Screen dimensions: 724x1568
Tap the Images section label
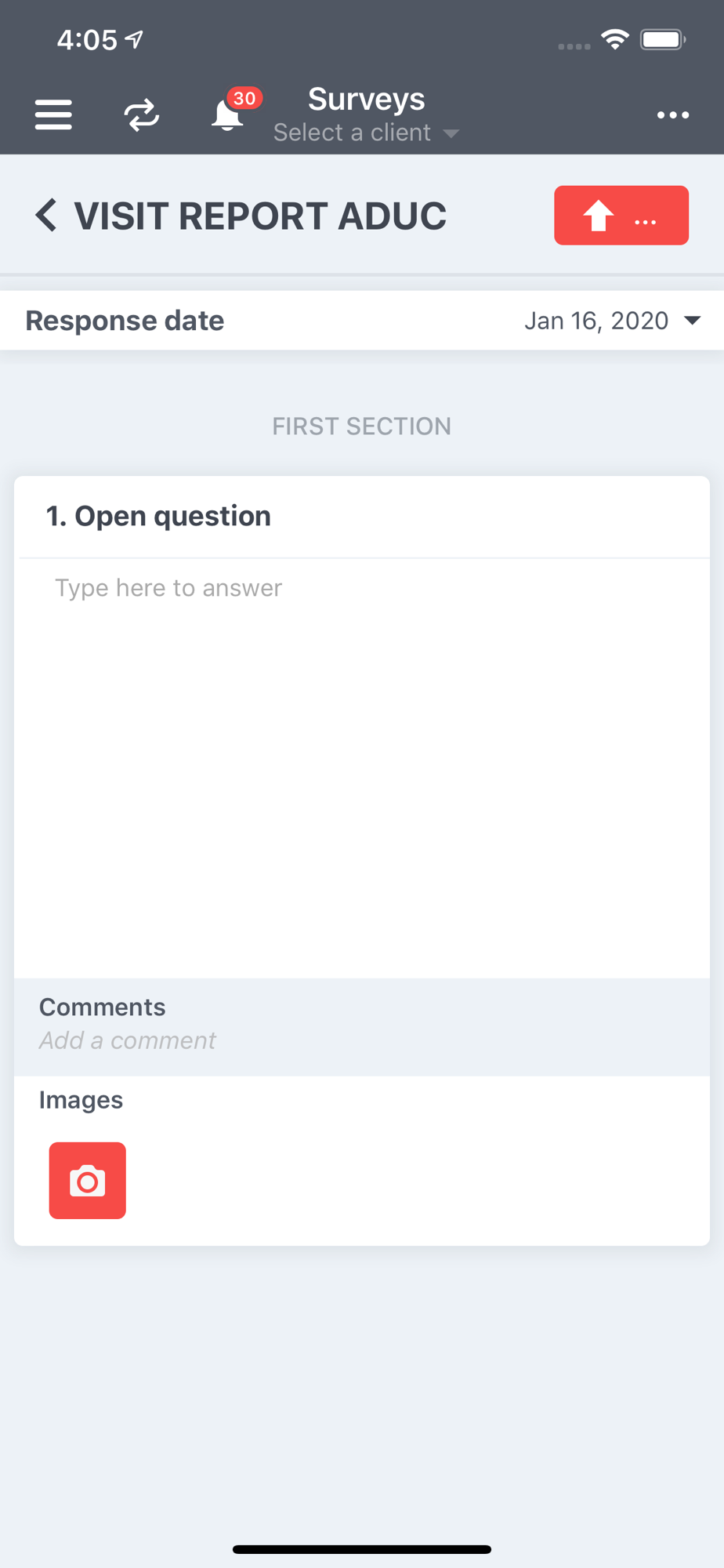[81, 1100]
